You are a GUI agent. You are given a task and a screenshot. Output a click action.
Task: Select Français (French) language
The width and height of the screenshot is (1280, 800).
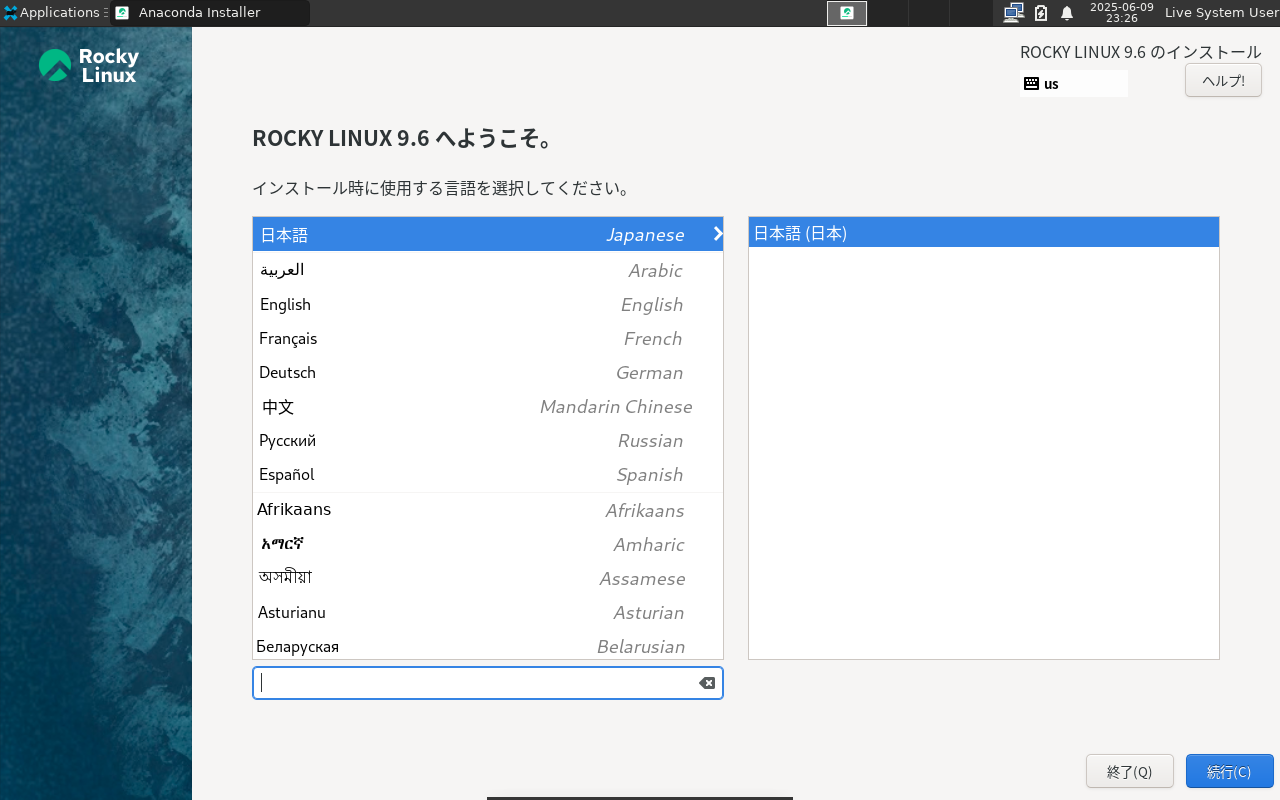pyautogui.click(x=488, y=338)
